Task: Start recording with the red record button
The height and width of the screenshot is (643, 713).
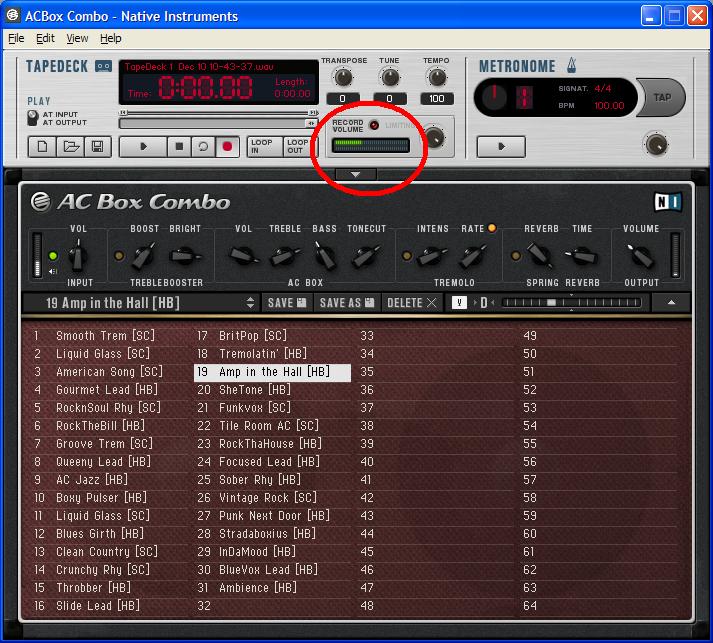Action: tap(227, 147)
